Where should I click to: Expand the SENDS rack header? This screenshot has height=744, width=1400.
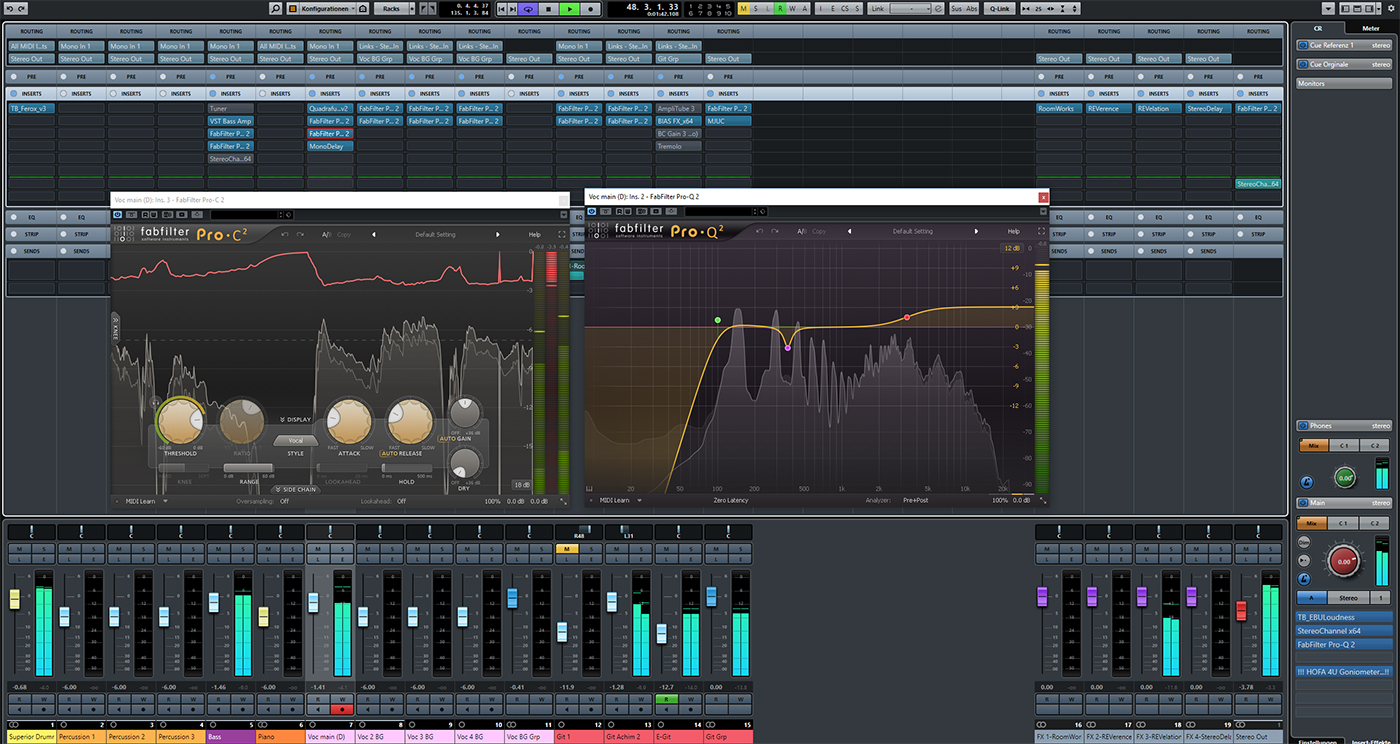point(31,251)
